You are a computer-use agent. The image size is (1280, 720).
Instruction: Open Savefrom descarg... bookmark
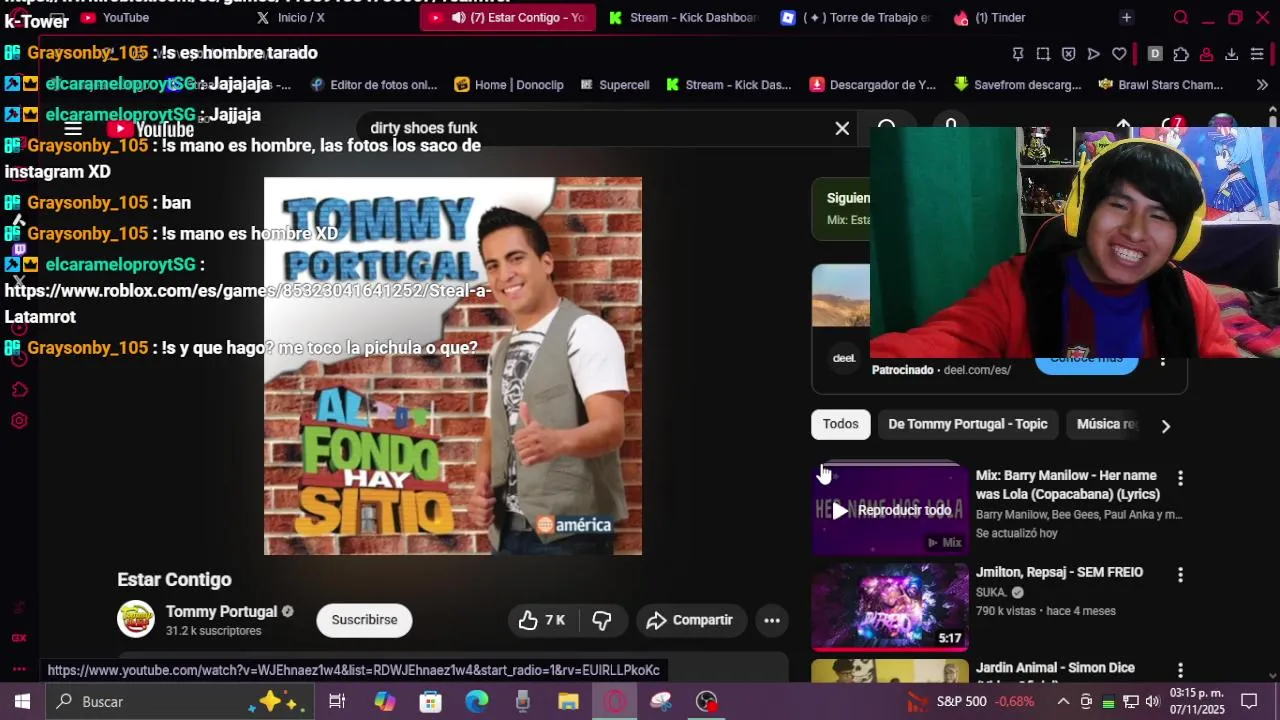click(x=1018, y=85)
